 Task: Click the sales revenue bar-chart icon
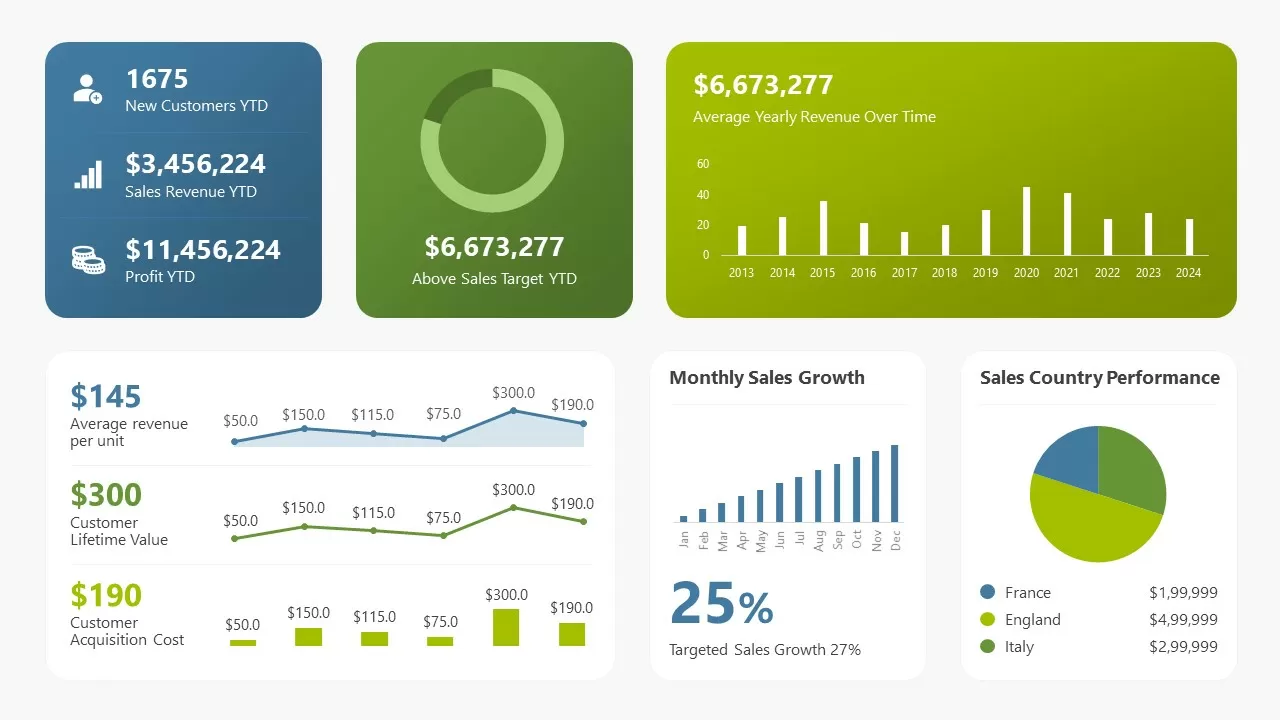(x=88, y=176)
